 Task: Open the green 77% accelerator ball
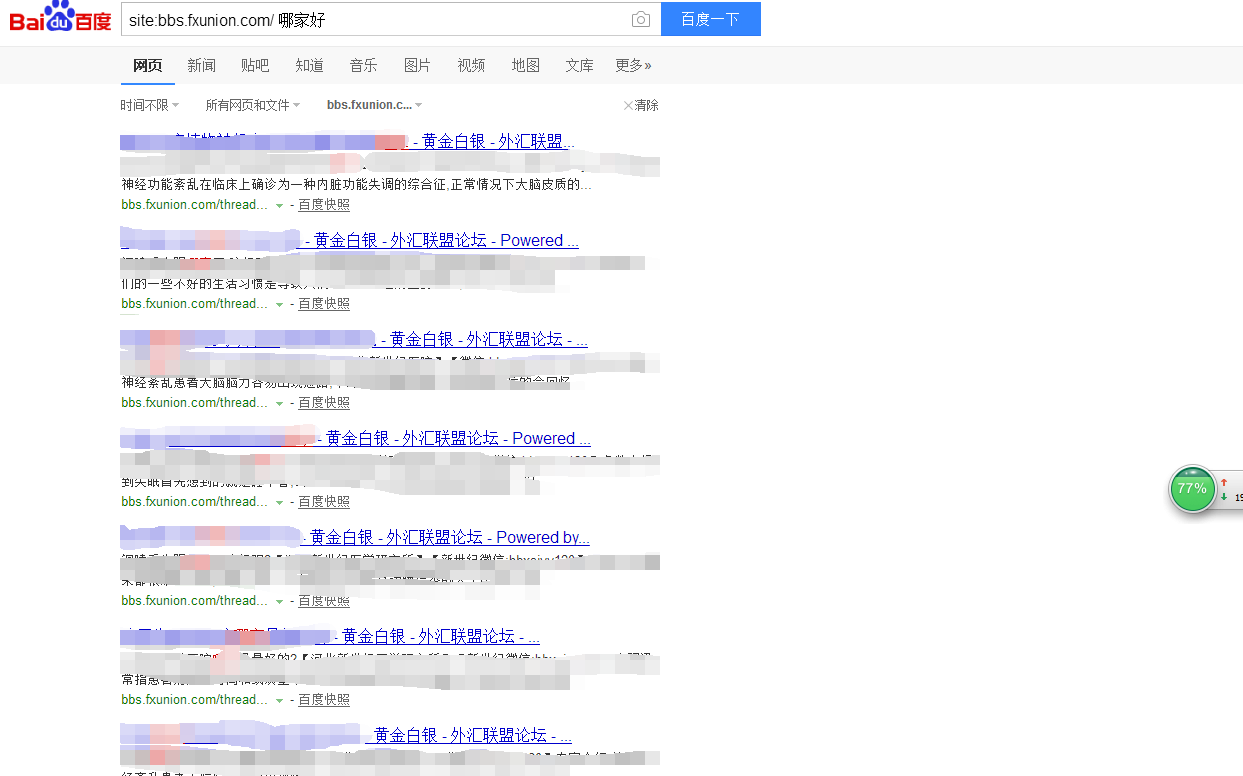[x=1192, y=489]
